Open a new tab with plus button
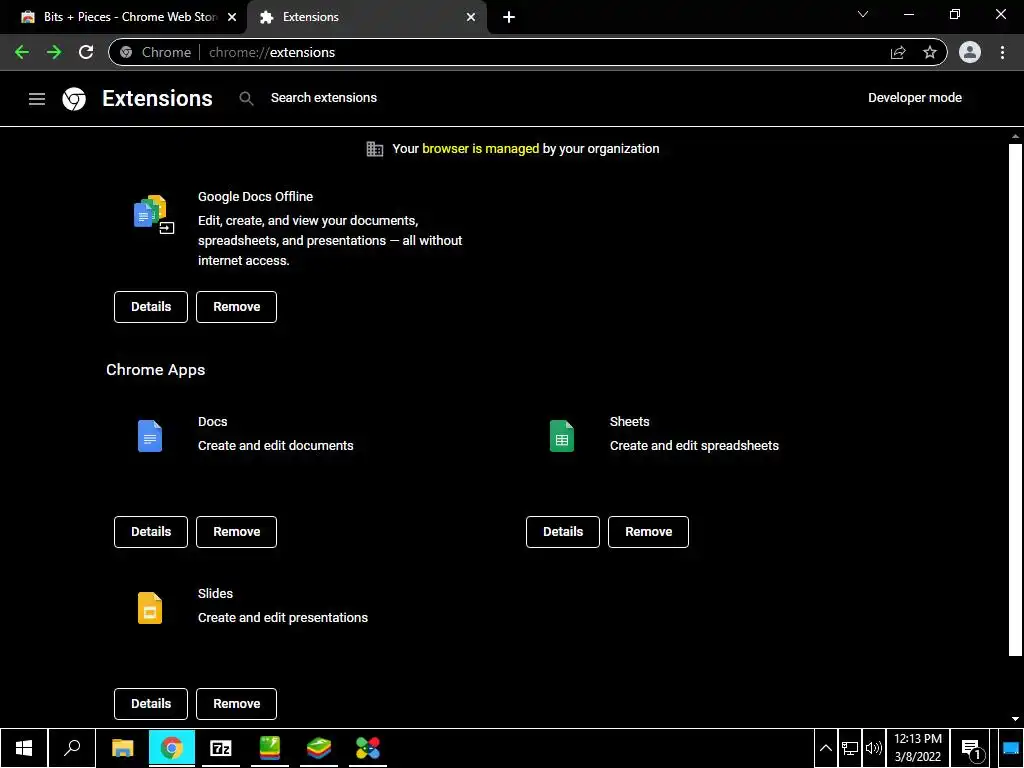This screenshot has width=1024, height=768. click(509, 17)
